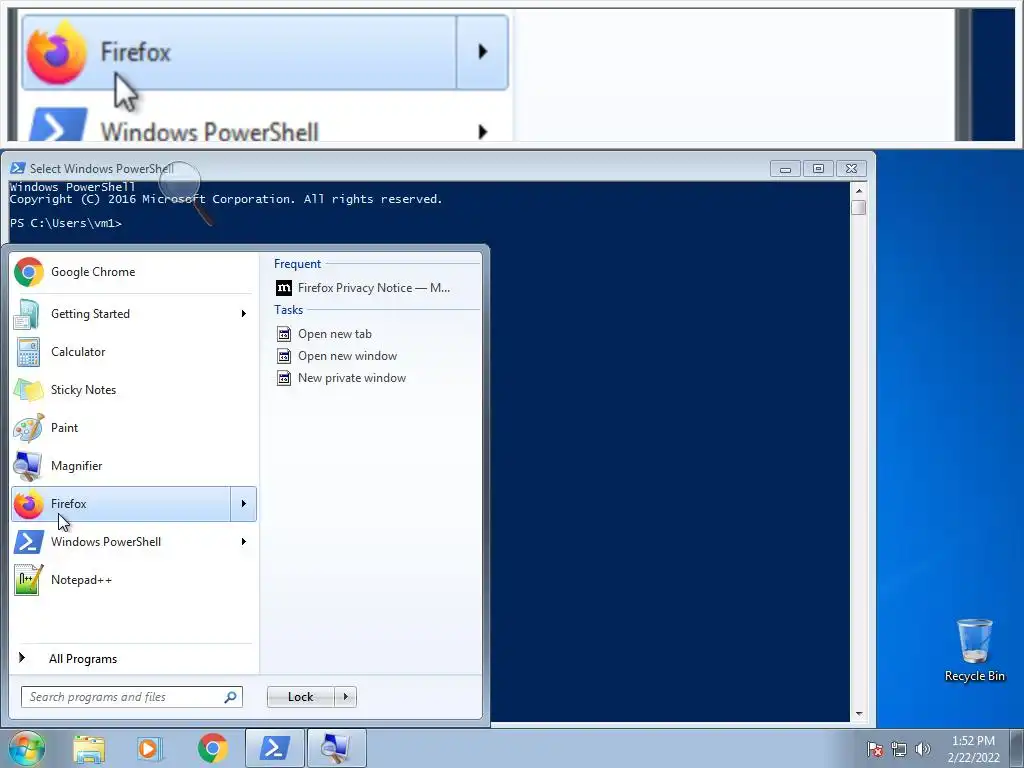
Task: Close the PowerShell window
Action: pos(852,168)
